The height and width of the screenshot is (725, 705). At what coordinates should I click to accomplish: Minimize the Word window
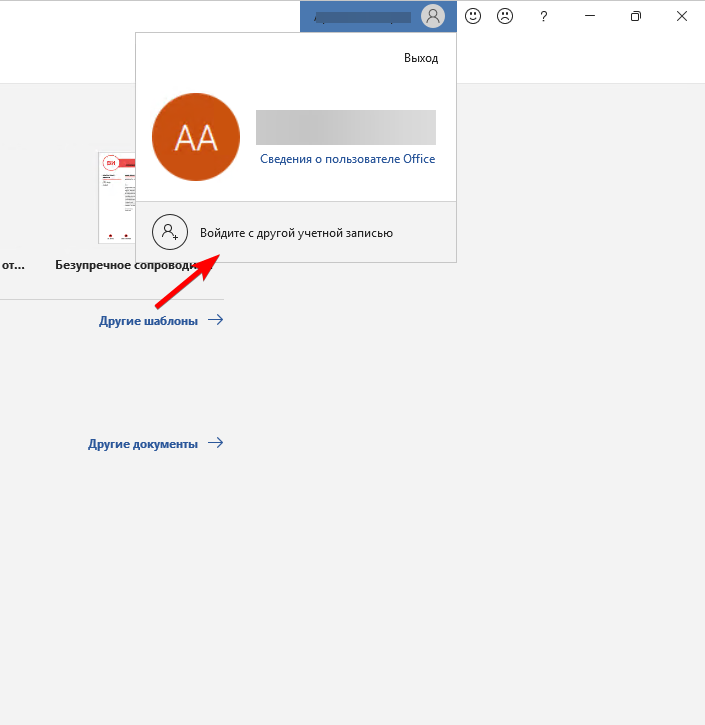590,16
